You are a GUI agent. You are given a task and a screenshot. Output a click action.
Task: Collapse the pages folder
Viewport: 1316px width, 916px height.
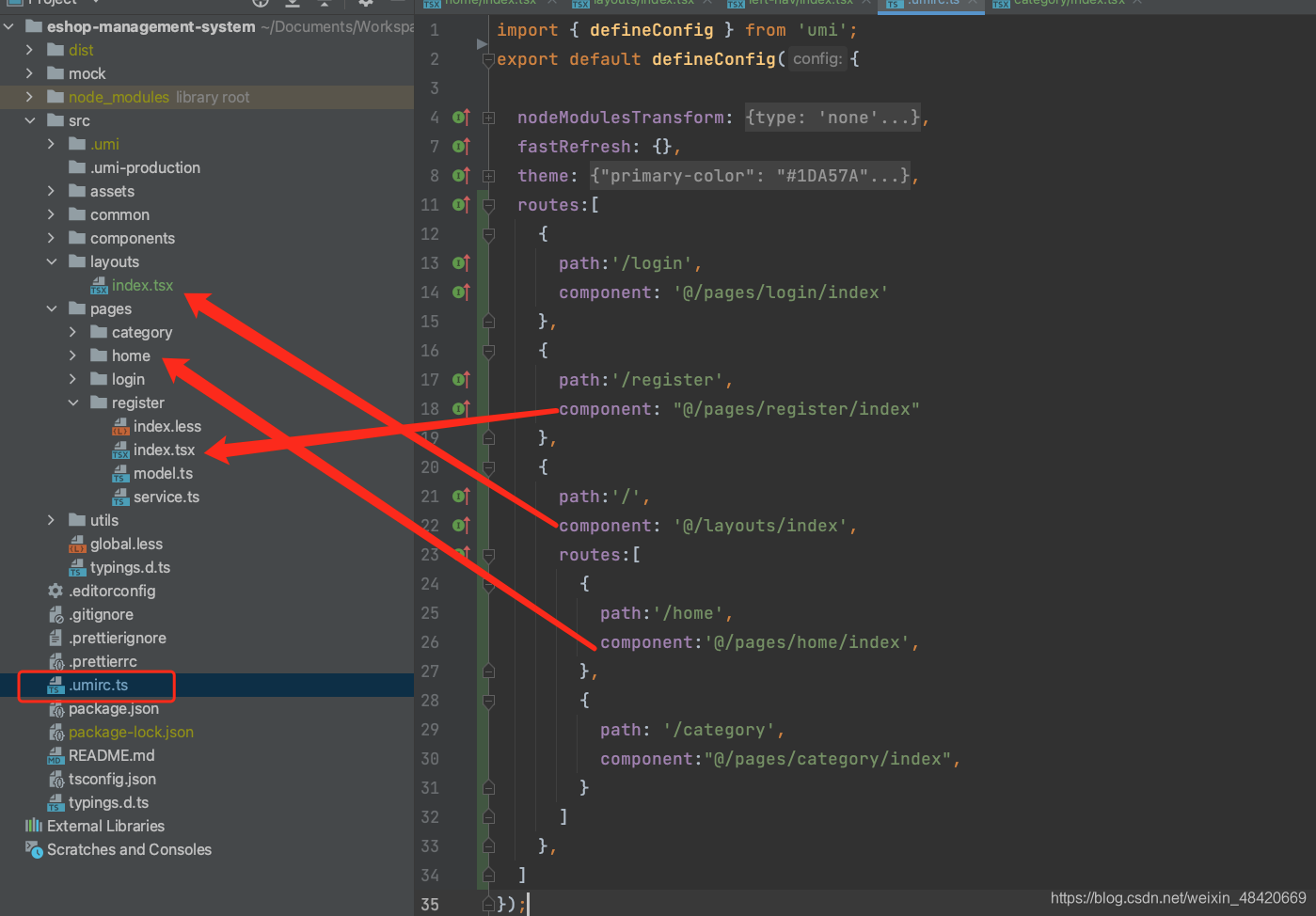point(52,308)
